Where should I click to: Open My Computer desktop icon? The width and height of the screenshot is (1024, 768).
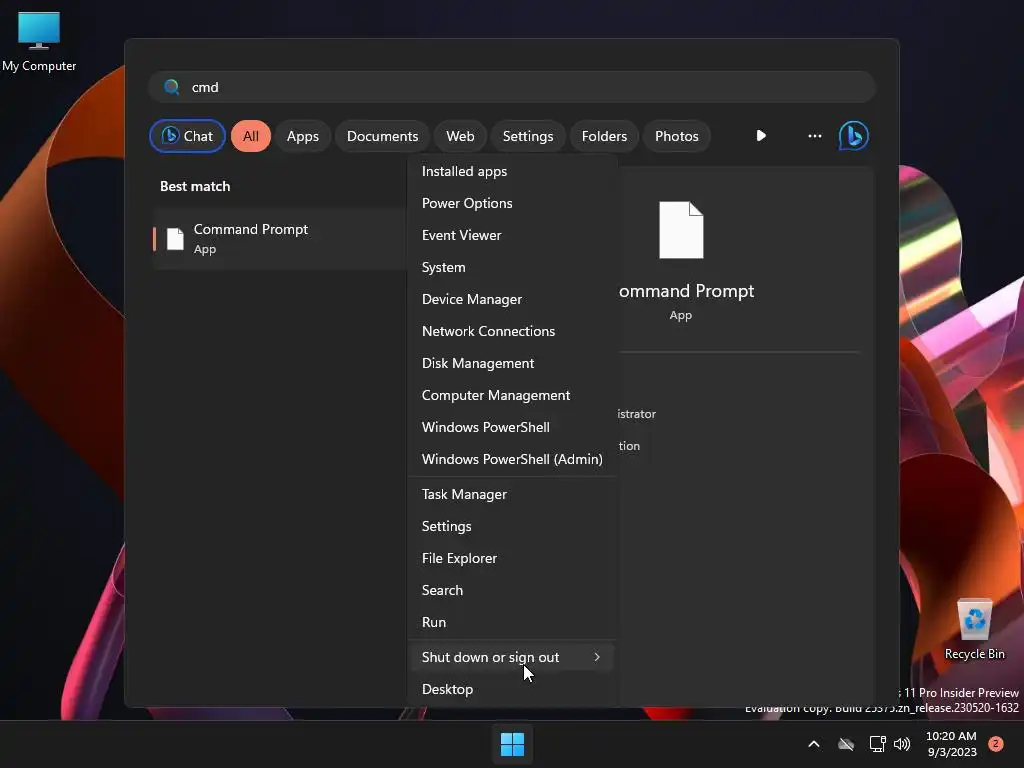[39, 41]
